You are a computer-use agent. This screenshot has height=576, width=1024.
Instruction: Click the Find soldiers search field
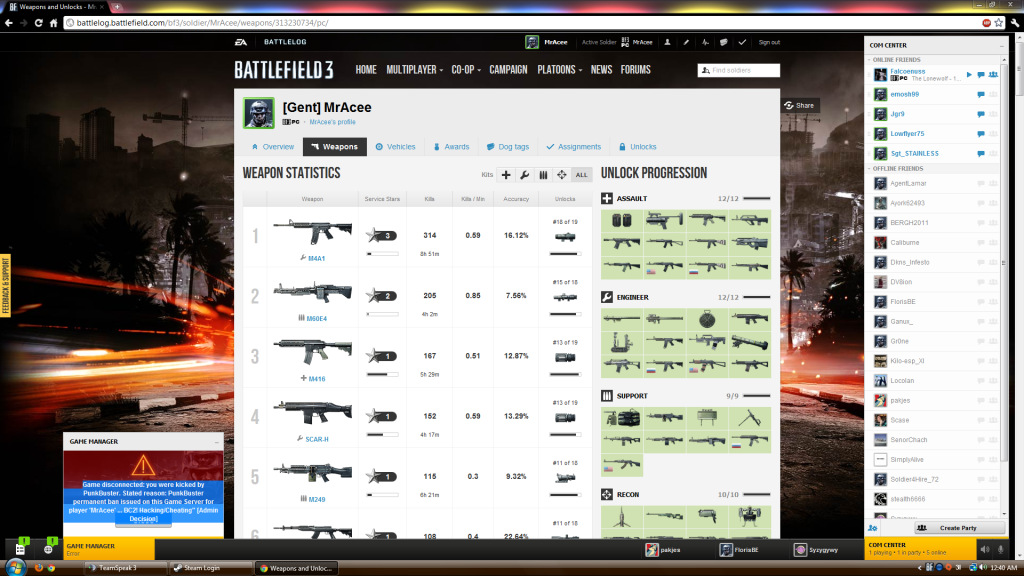click(x=739, y=71)
